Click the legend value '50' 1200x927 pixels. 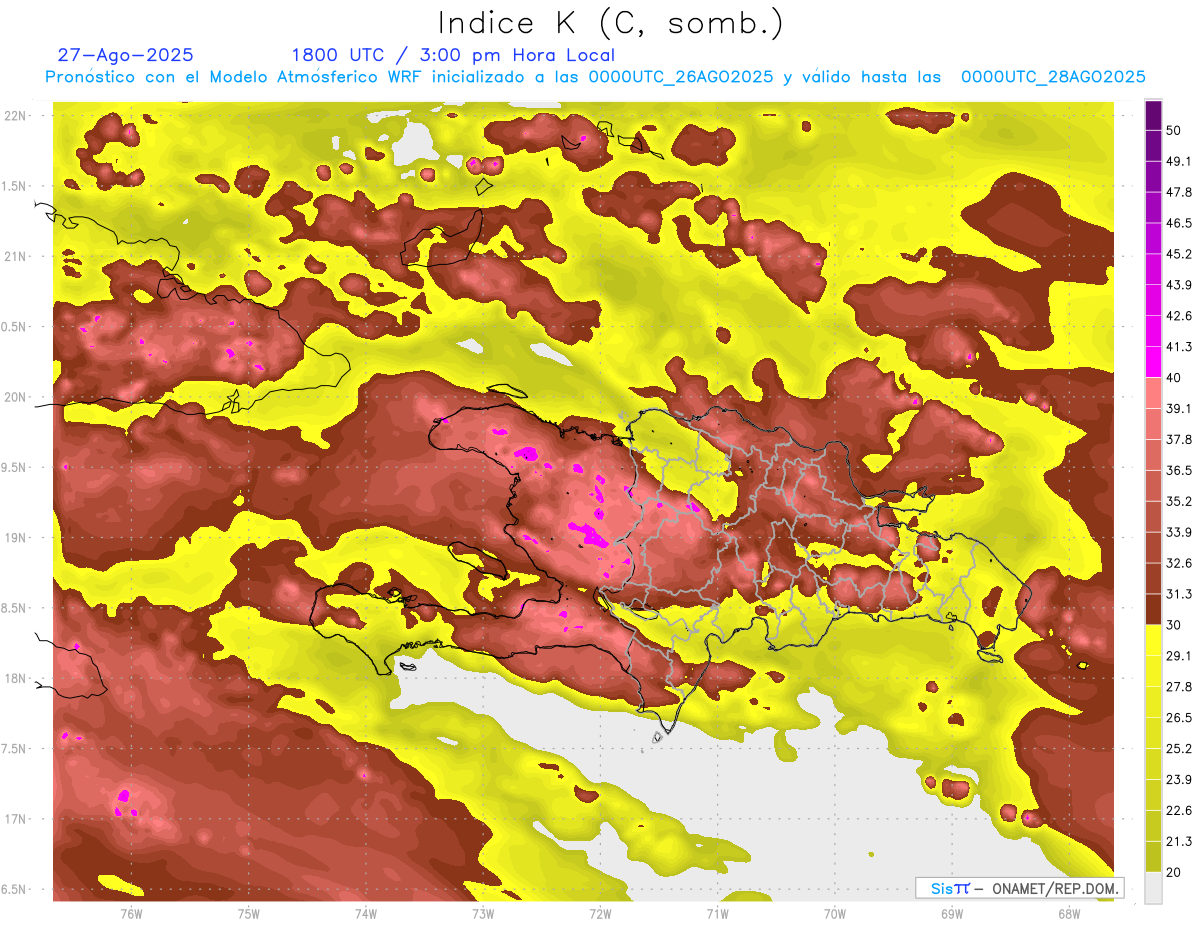[1175, 130]
